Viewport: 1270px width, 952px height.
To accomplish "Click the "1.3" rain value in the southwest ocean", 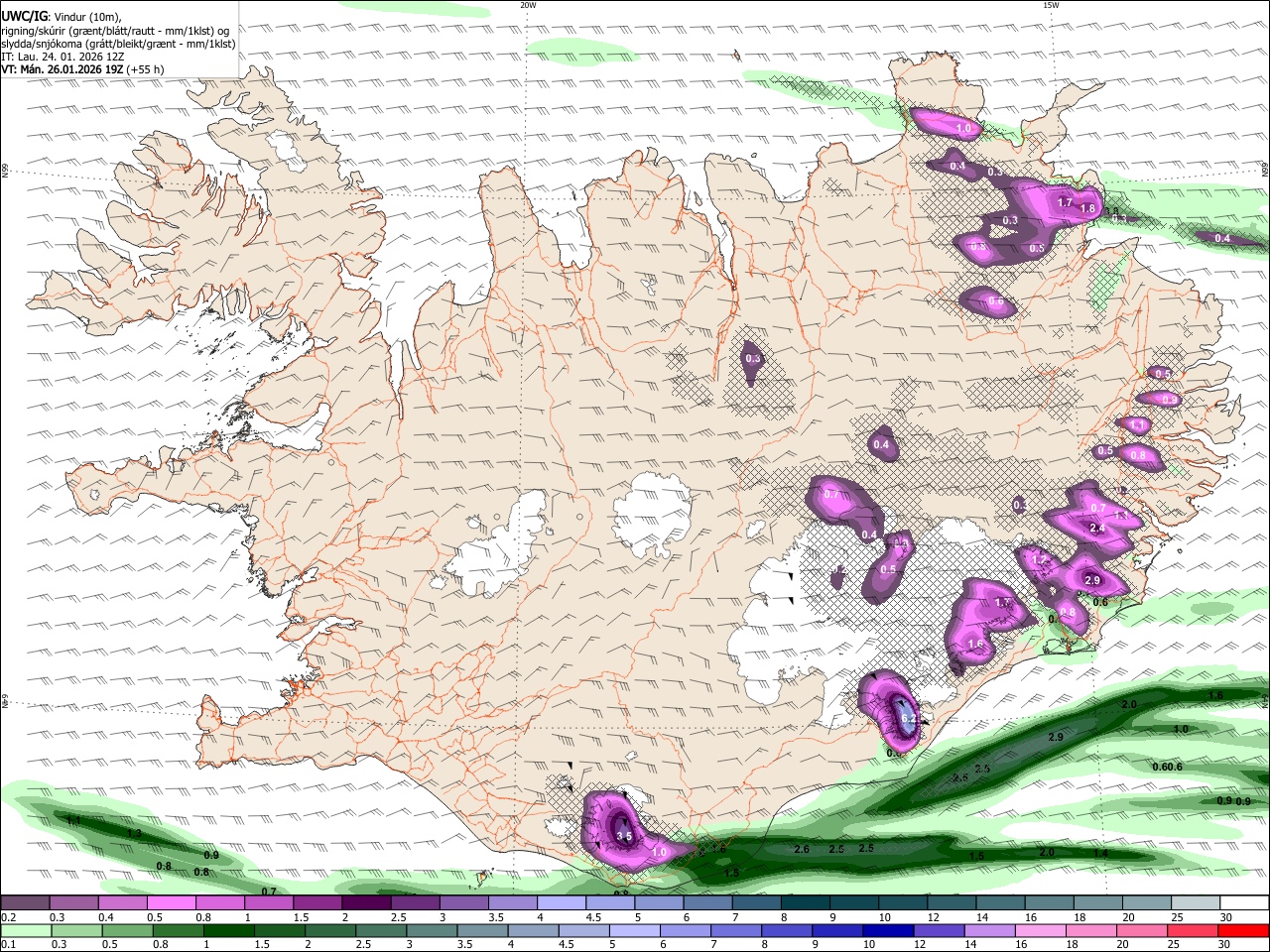I will point(134,833).
